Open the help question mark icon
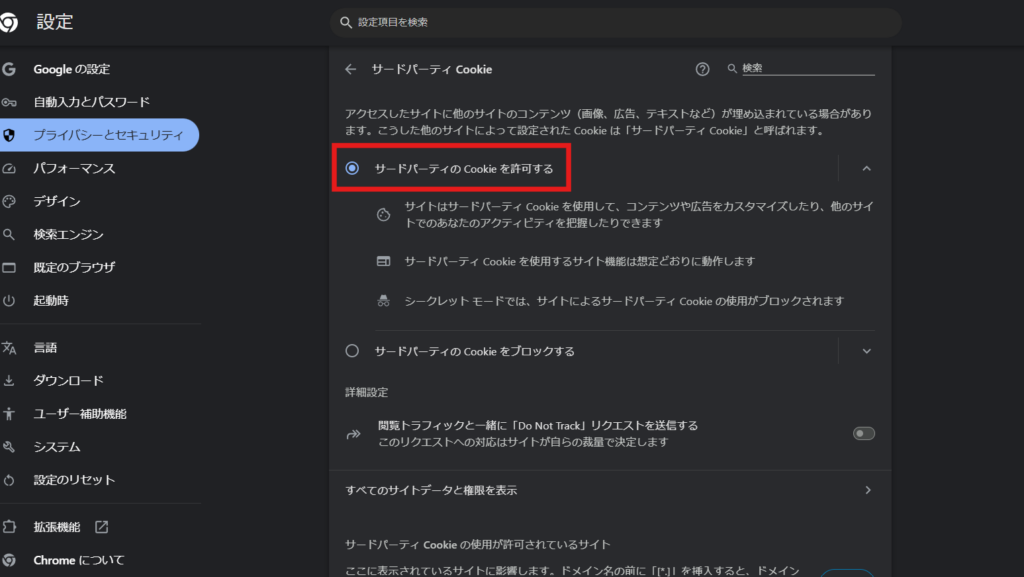Image resolution: width=1024 pixels, height=577 pixels. click(702, 69)
